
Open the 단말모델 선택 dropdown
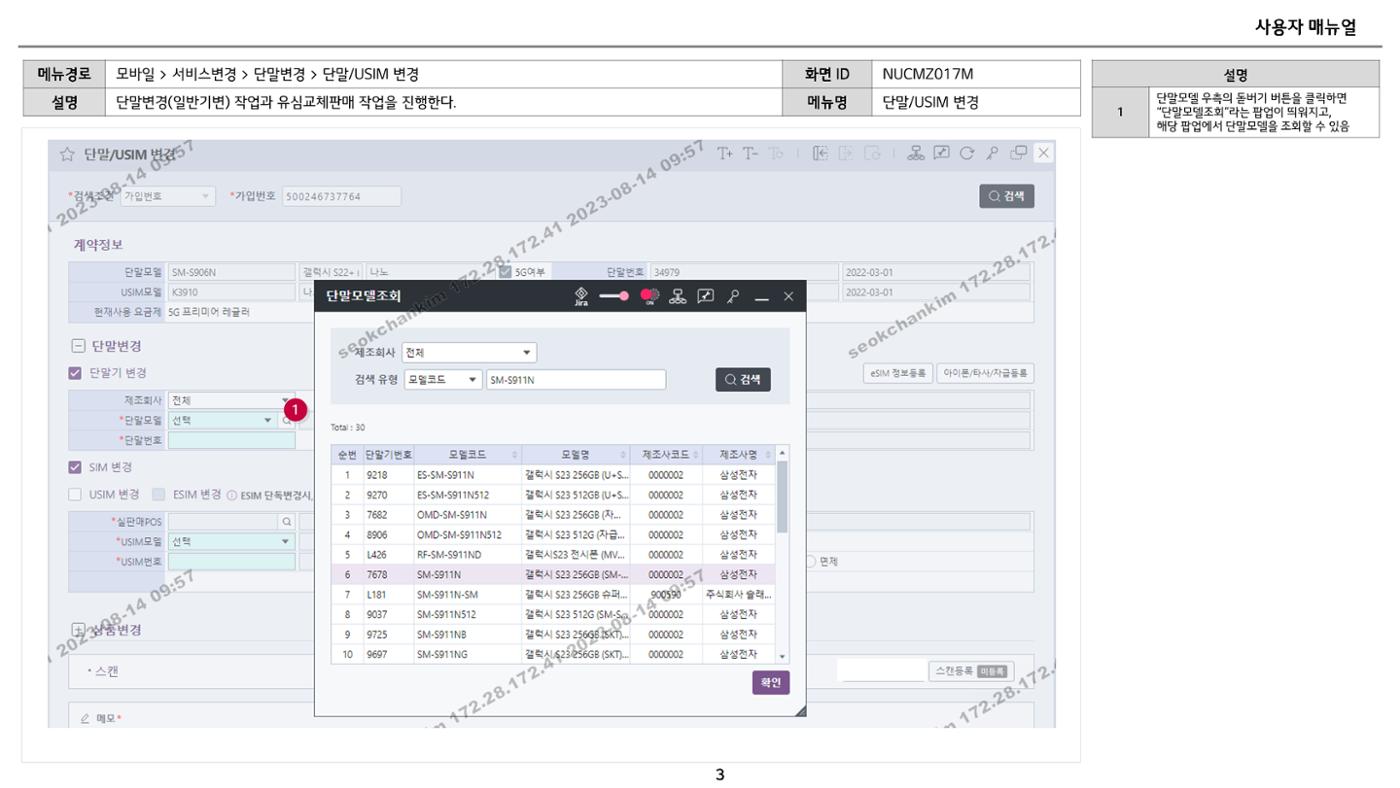pyautogui.click(x=222, y=420)
